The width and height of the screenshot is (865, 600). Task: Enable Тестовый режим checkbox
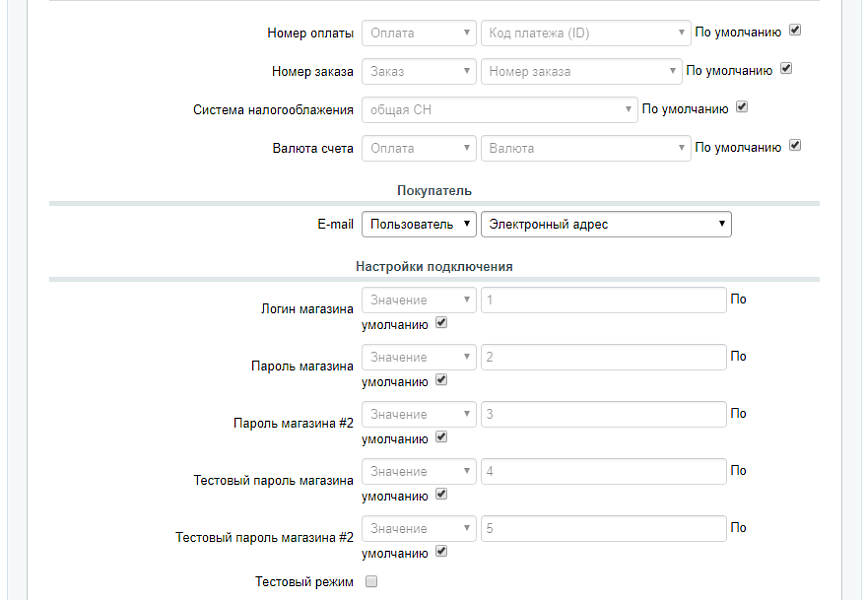click(371, 581)
